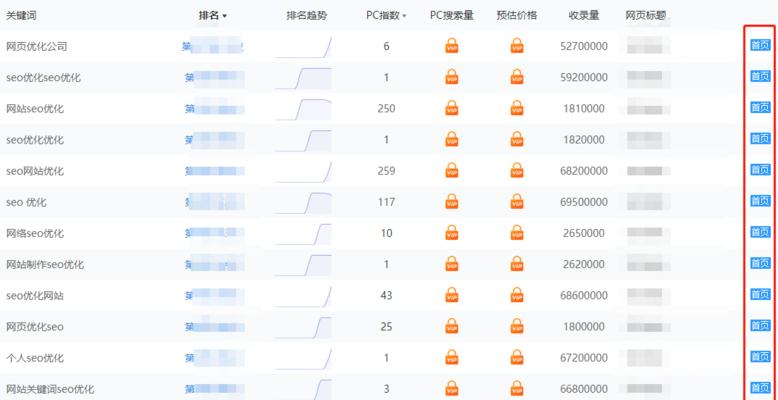Open ranking link for 个人seo优化
778x400 pixels.
(214, 358)
